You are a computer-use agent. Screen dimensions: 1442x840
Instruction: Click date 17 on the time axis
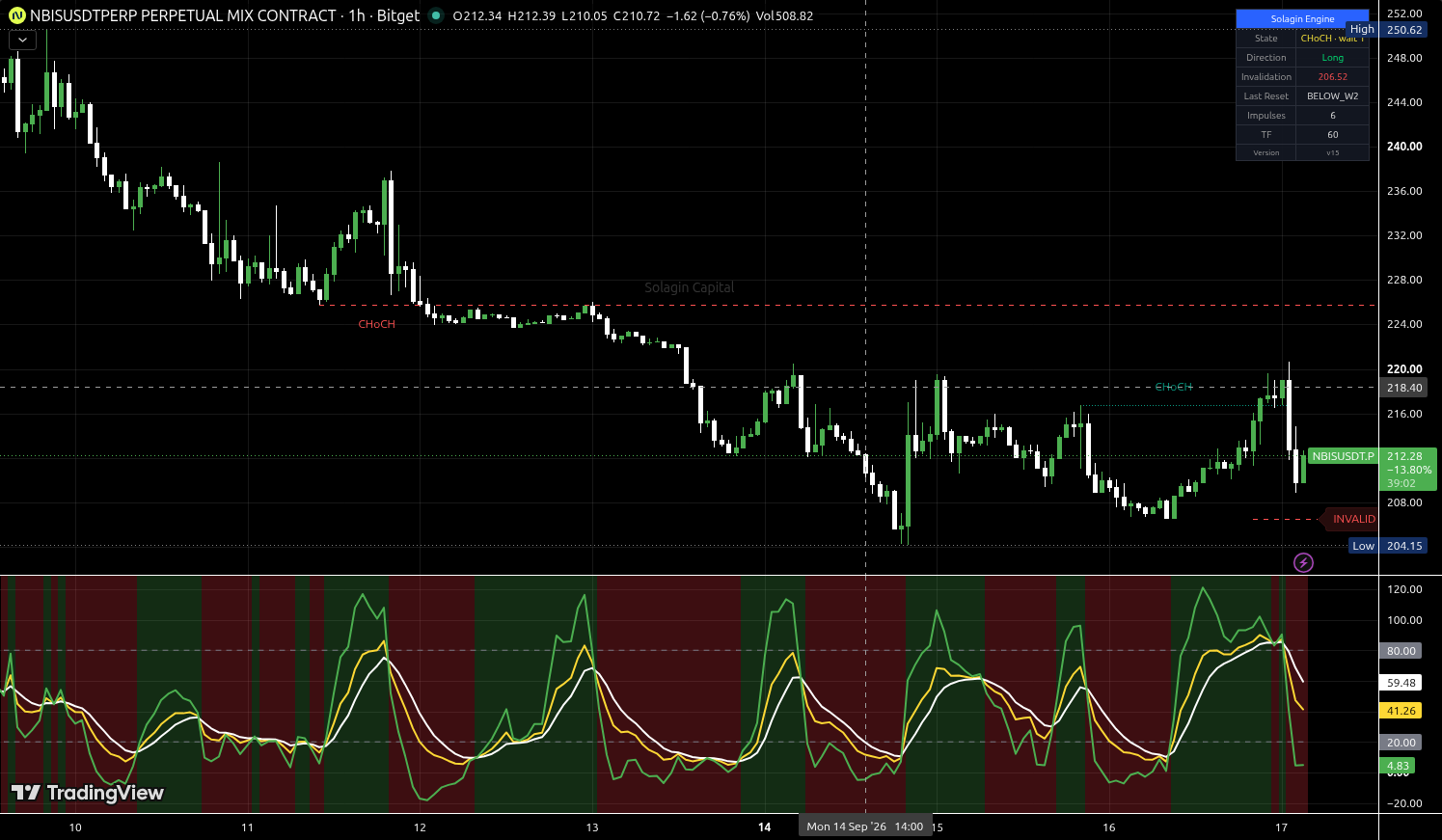[1281, 827]
